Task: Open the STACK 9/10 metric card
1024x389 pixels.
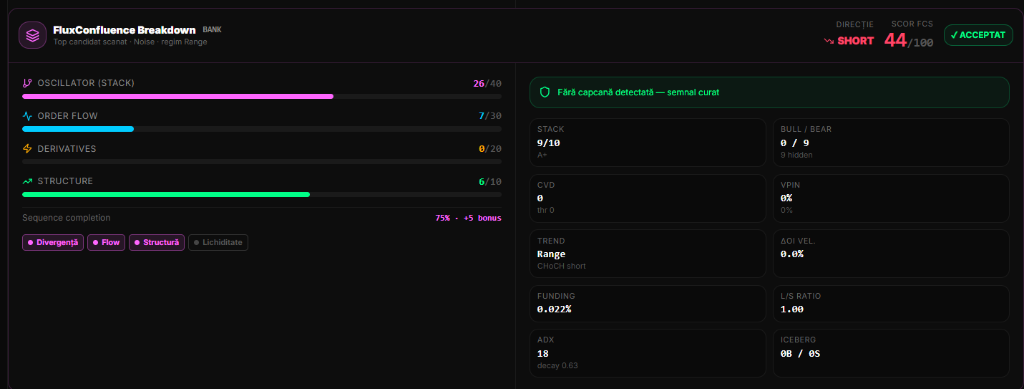Action: tap(647, 142)
